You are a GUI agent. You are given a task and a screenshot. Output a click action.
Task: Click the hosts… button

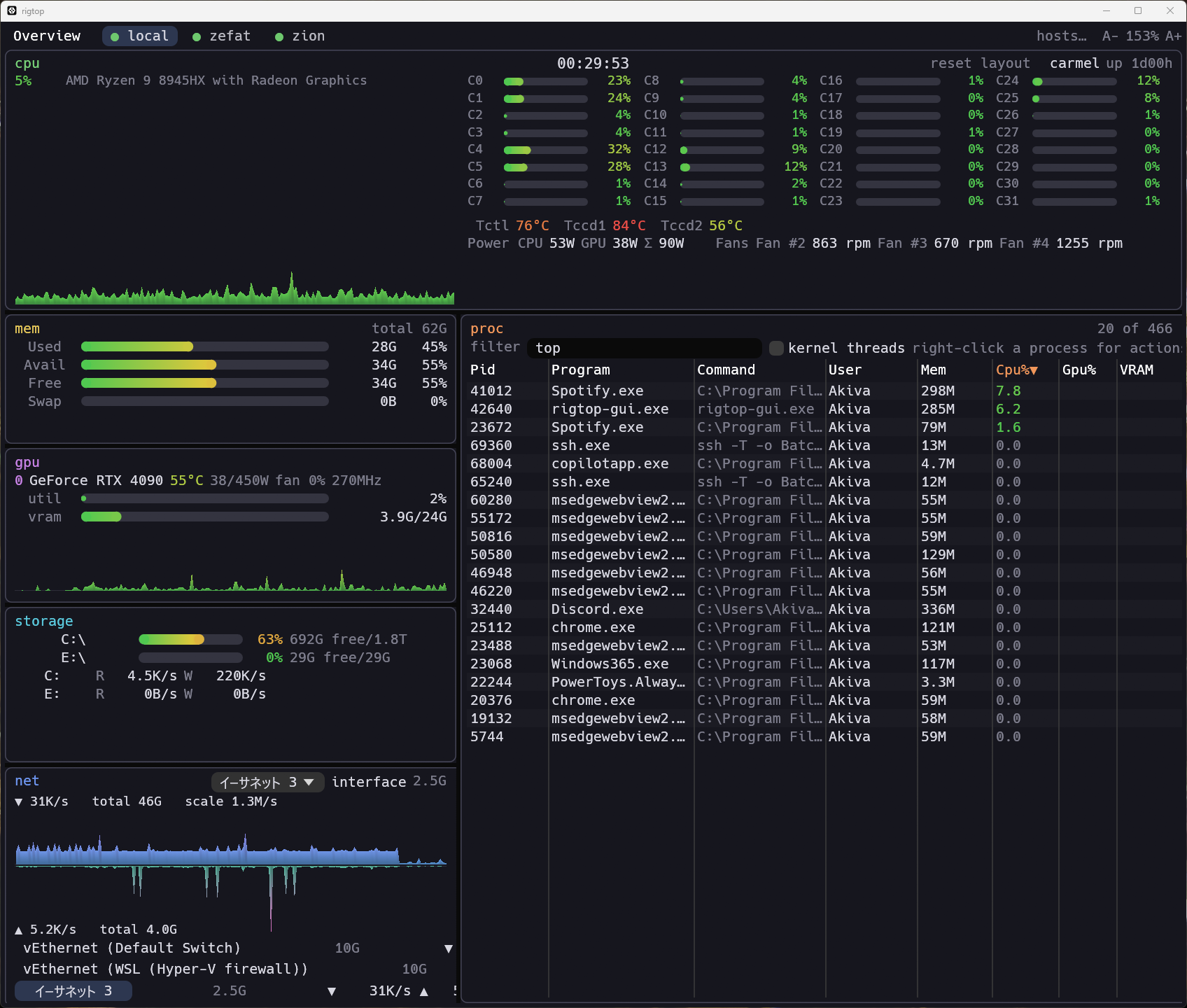click(x=1061, y=36)
